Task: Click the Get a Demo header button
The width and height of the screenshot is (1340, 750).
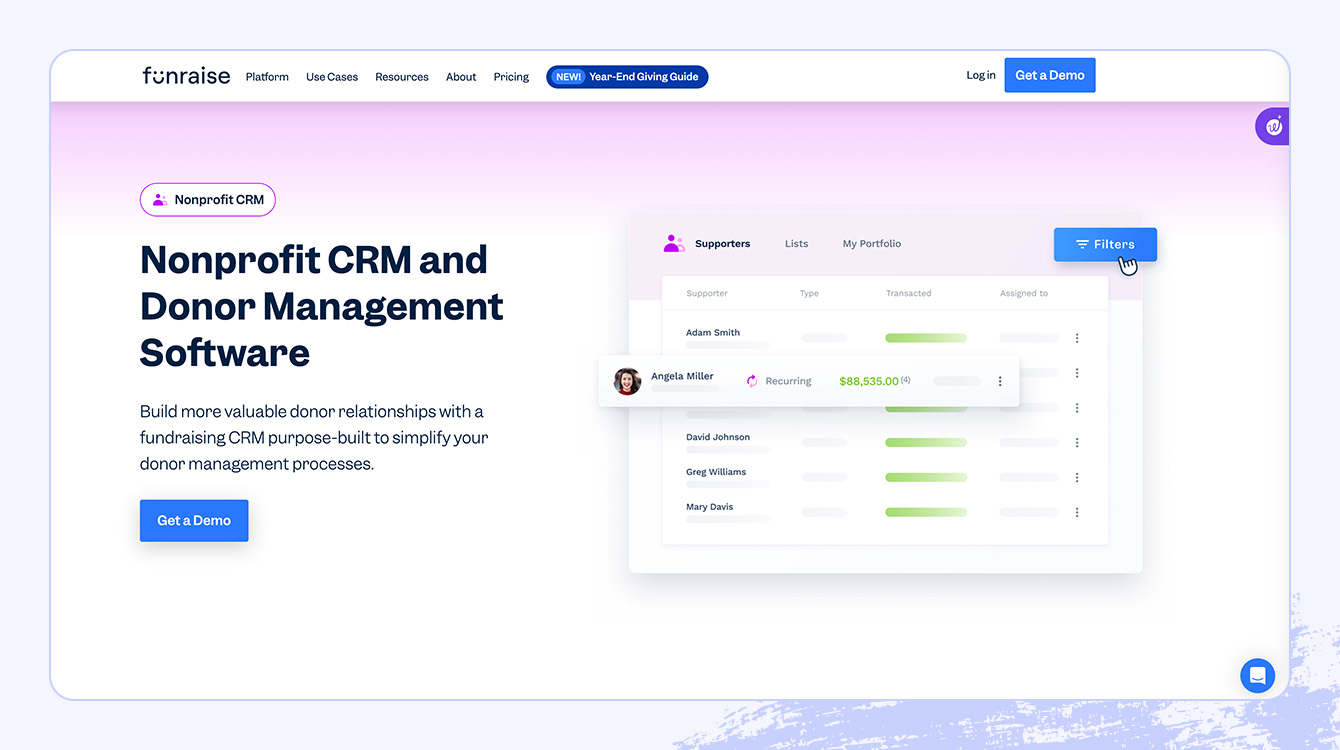Action: (x=1050, y=75)
